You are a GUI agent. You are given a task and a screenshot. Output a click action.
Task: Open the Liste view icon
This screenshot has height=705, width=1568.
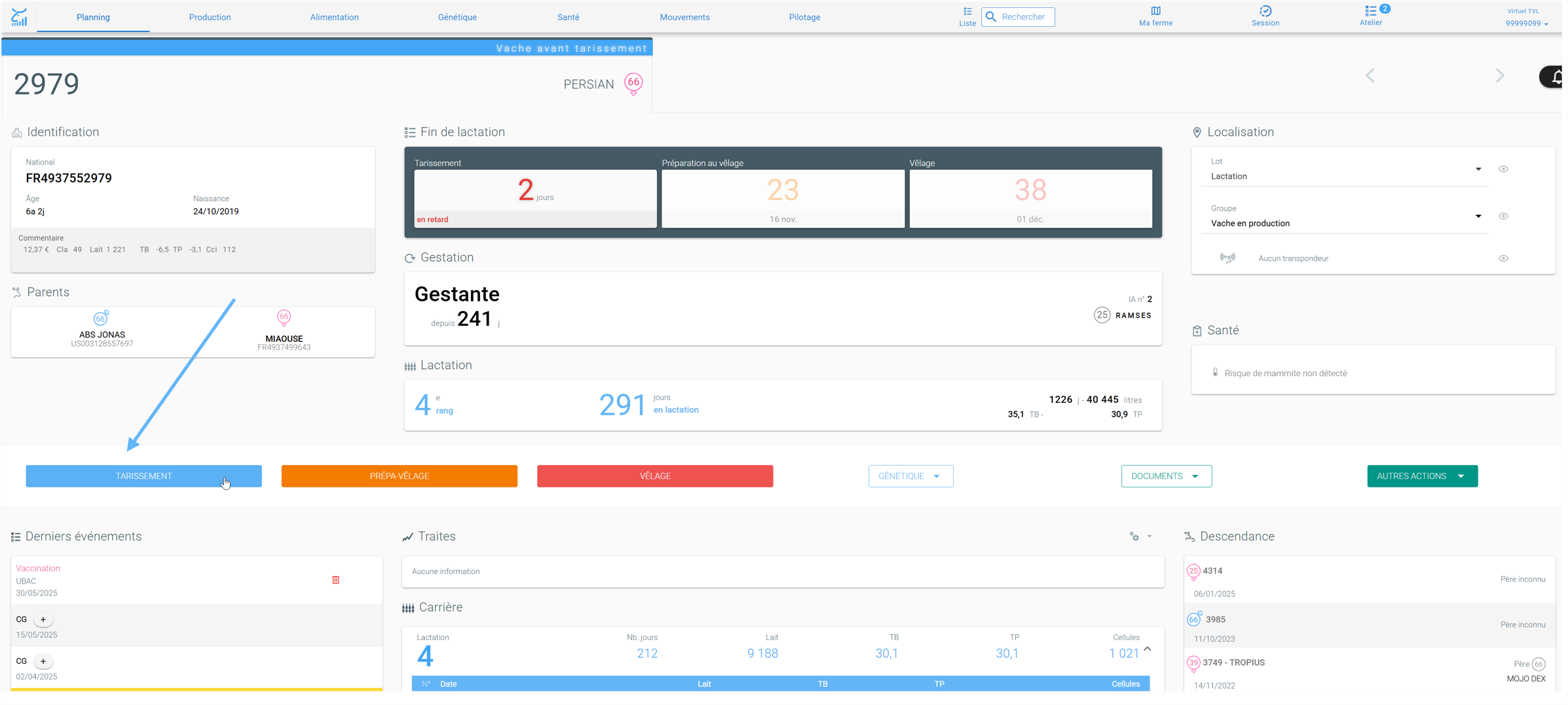click(x=967, y=12)
